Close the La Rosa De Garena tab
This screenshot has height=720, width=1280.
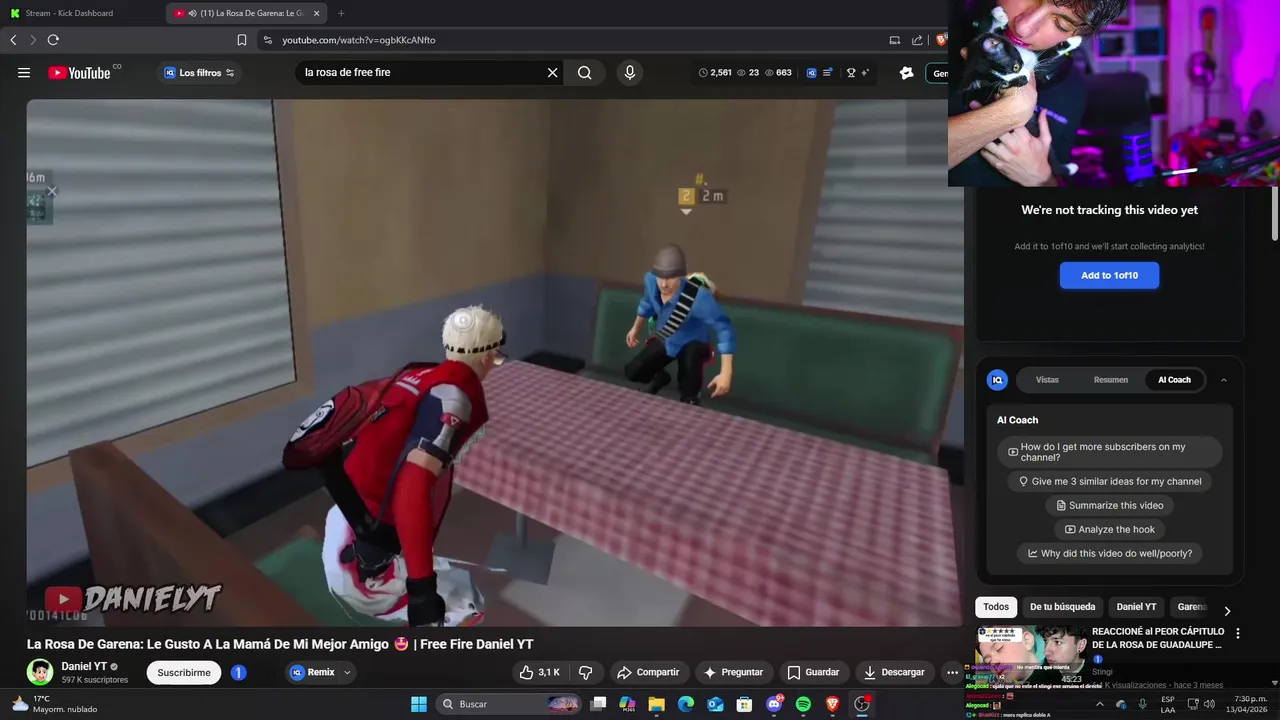point(317,13)
